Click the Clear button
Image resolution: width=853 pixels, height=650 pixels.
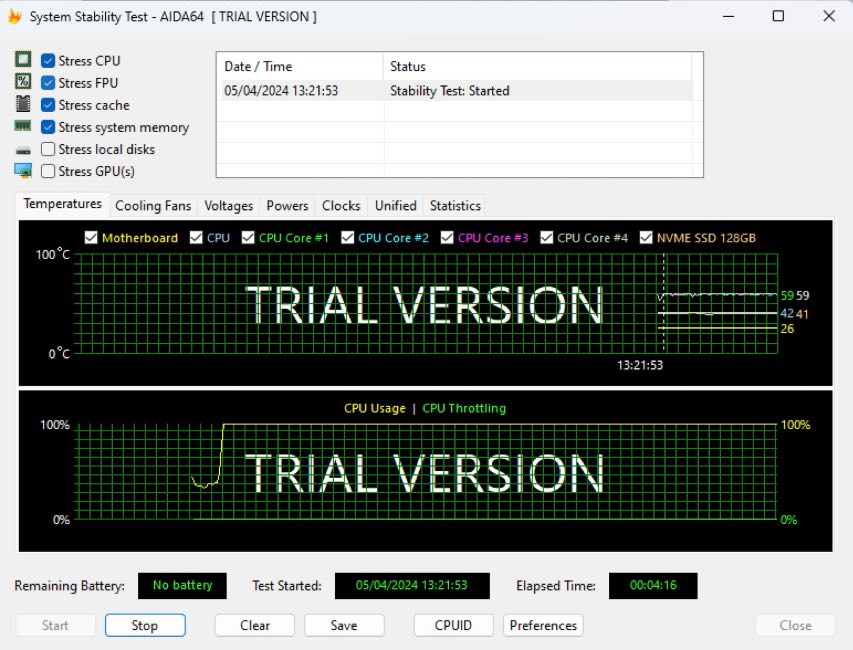[255, 625]
